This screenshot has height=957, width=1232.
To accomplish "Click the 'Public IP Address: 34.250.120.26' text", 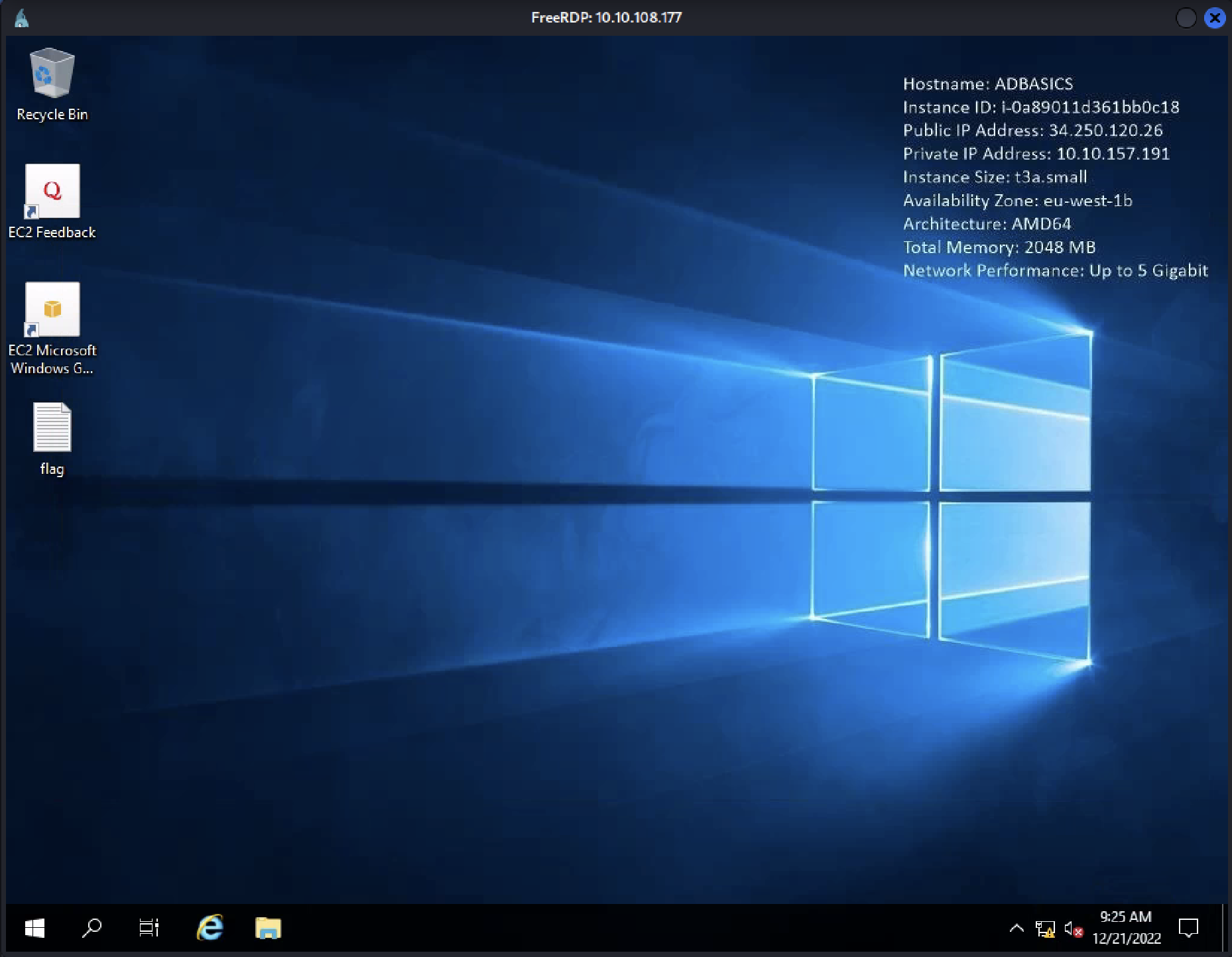I will 1033,131.
